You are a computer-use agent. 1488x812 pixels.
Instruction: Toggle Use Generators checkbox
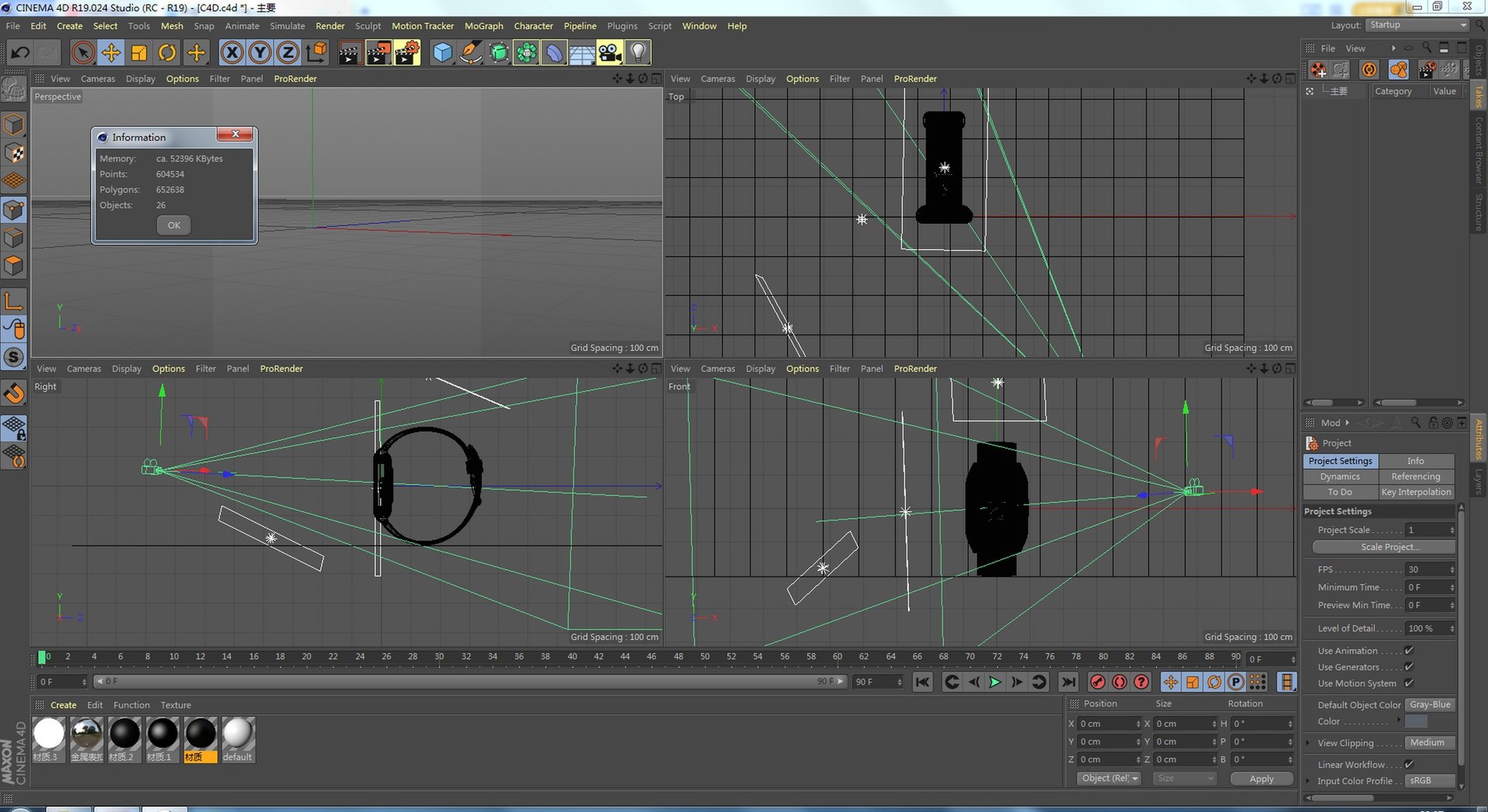[1409, 666]
